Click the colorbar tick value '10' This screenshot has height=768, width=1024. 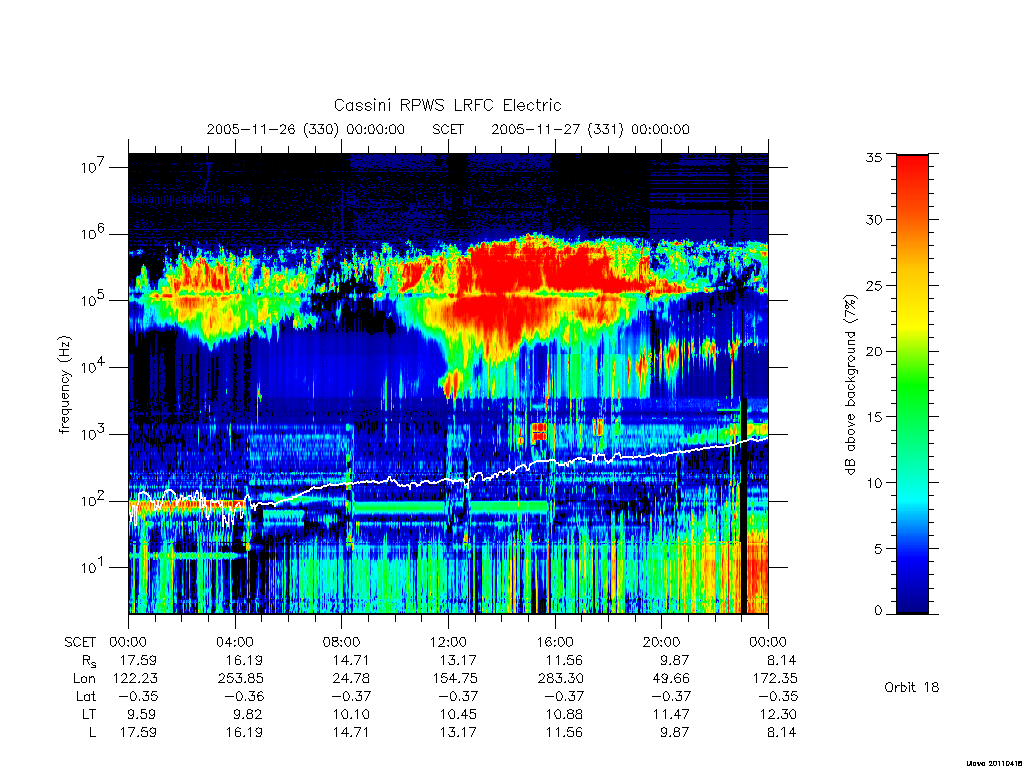pos(873,483)
